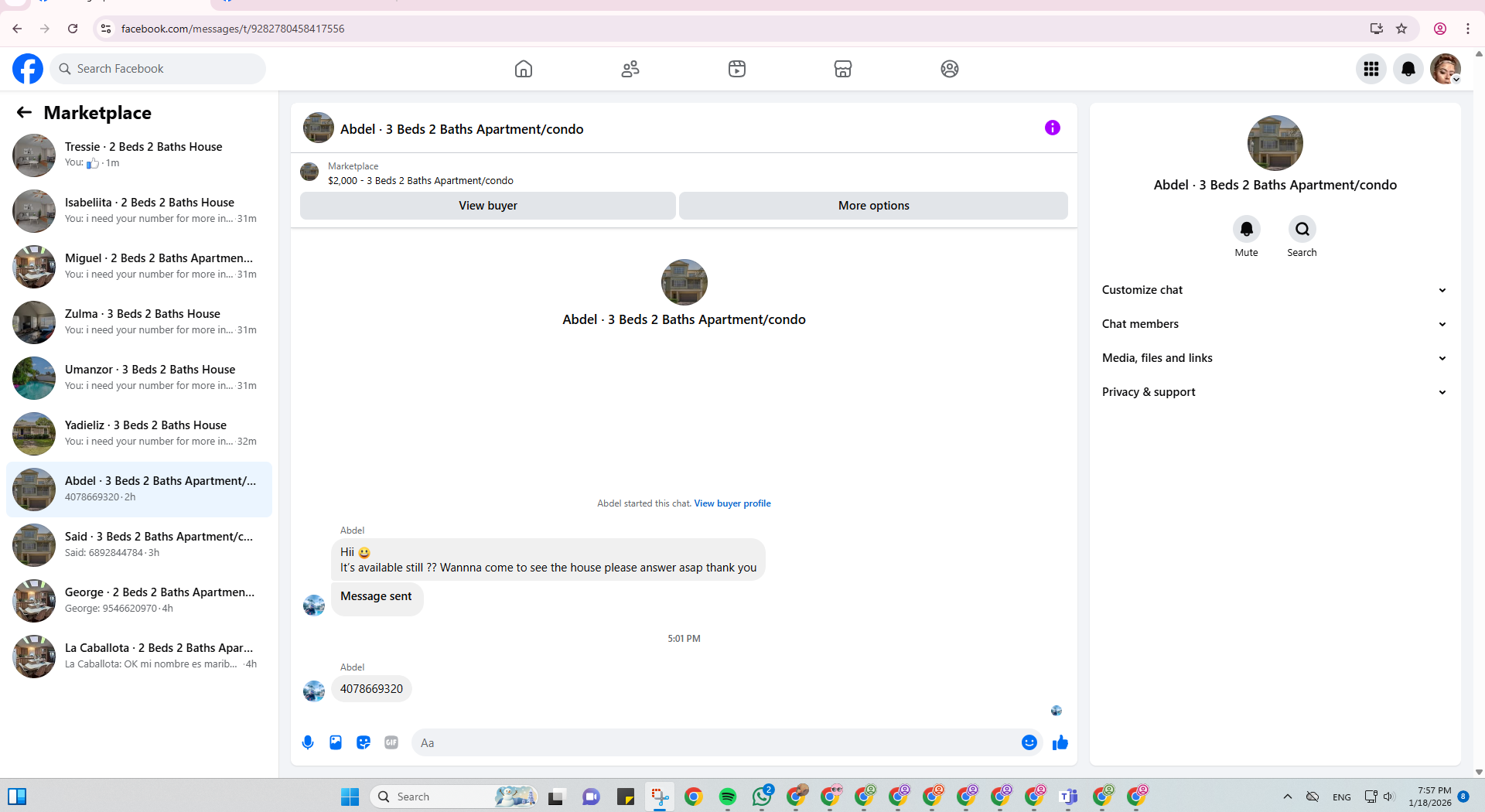Open Umanzor conversation
The height and width of the screenshot is (812, 1485).
point(139,378)
